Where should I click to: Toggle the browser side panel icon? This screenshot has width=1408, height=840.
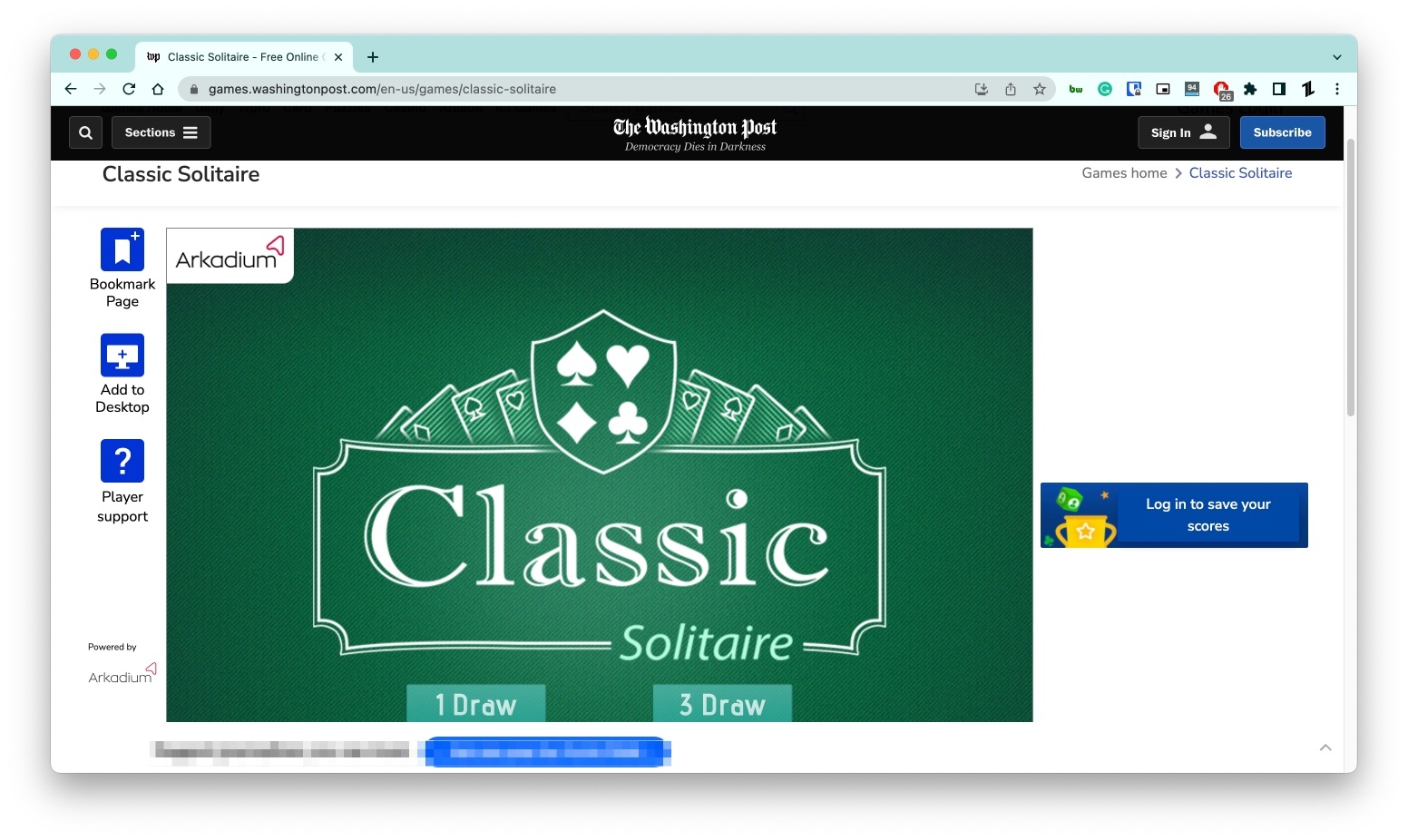tap(1279, 89)
